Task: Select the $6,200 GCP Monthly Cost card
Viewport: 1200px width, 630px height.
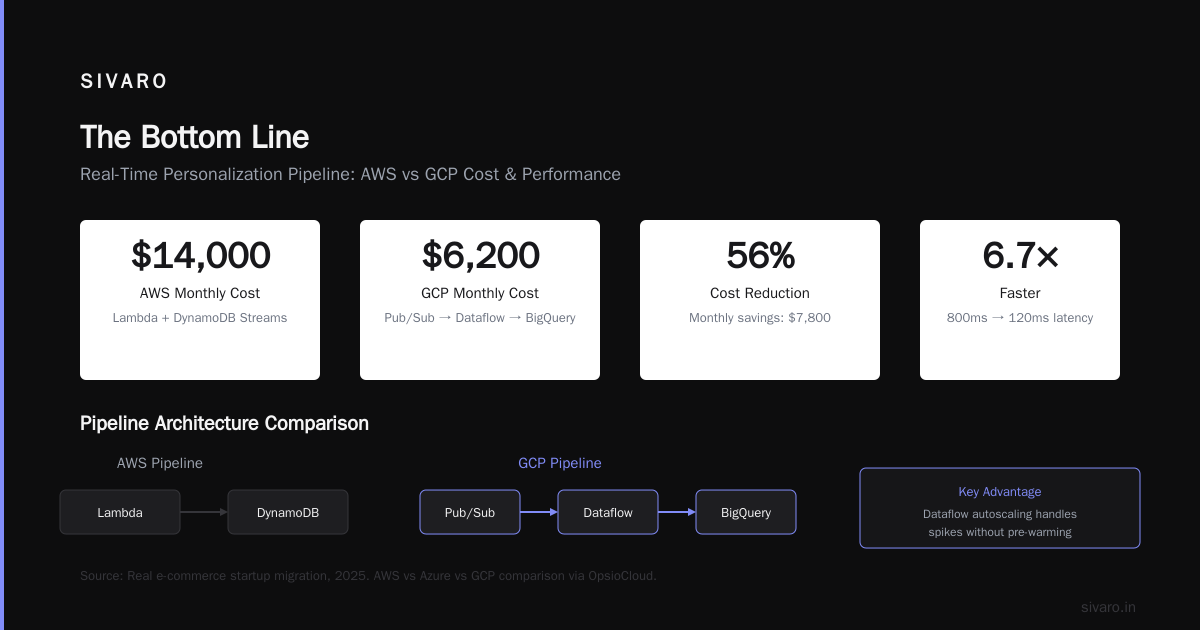Action: 480,300
